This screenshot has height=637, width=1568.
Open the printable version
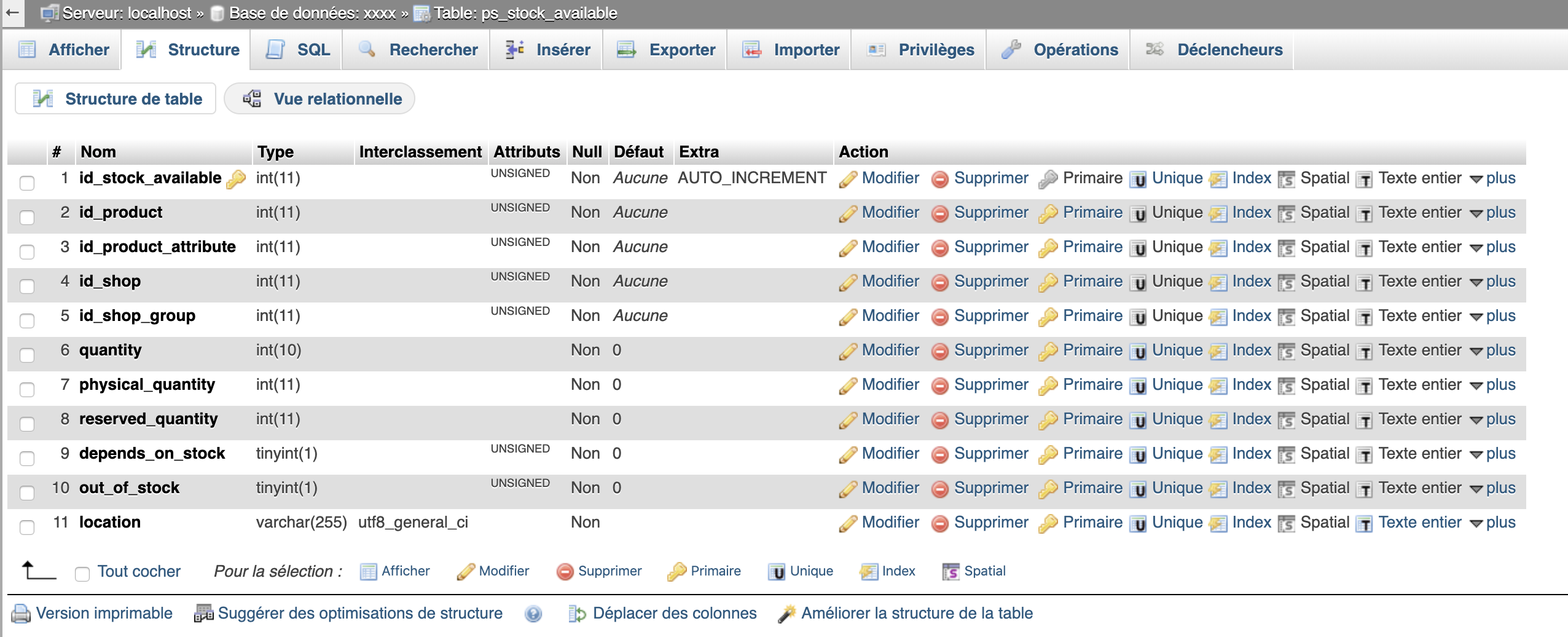104,612
